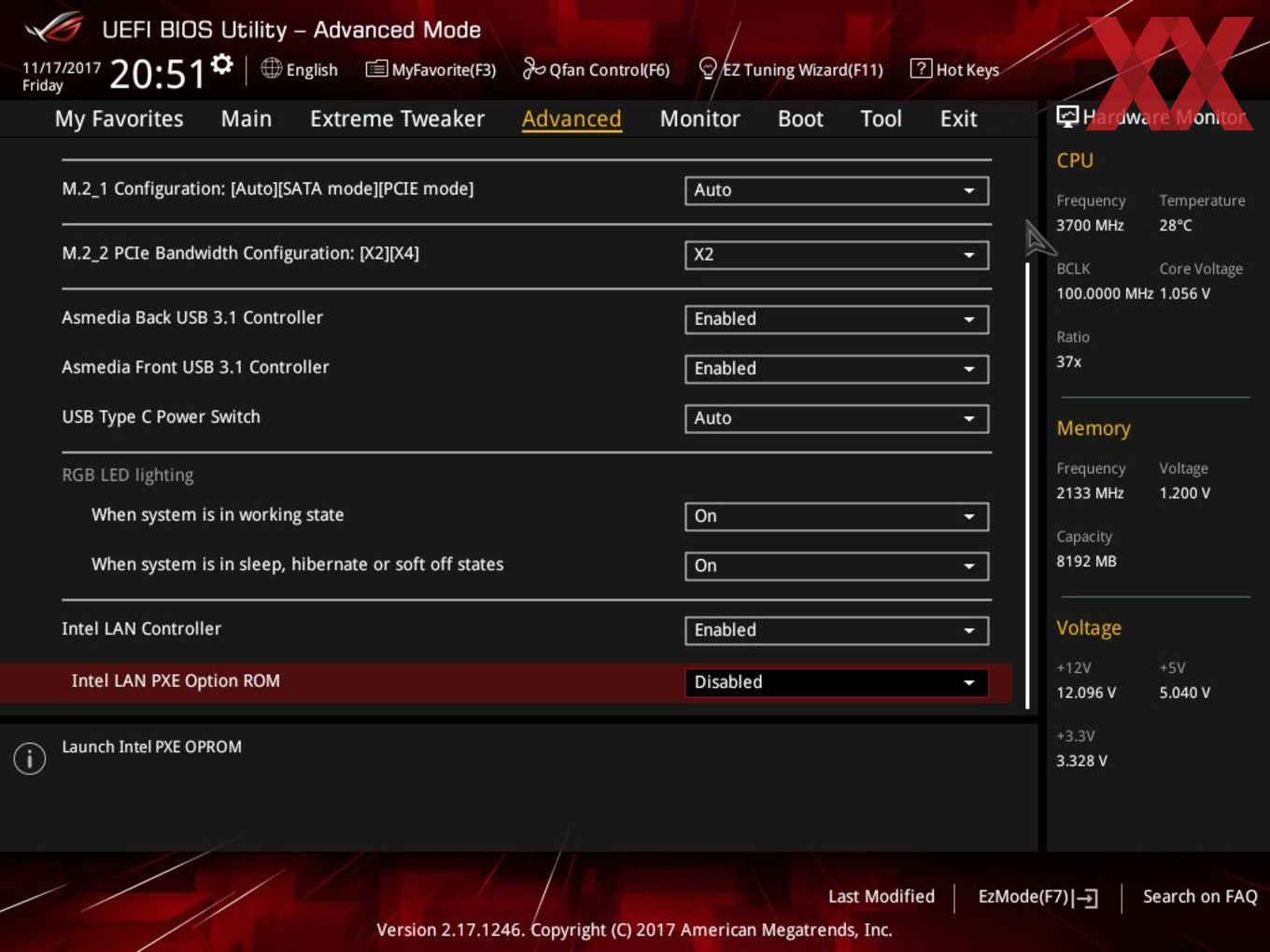
Task: Open Asmedia Front USB 3.1 Controller dropdown
Action: coord(837,369)
